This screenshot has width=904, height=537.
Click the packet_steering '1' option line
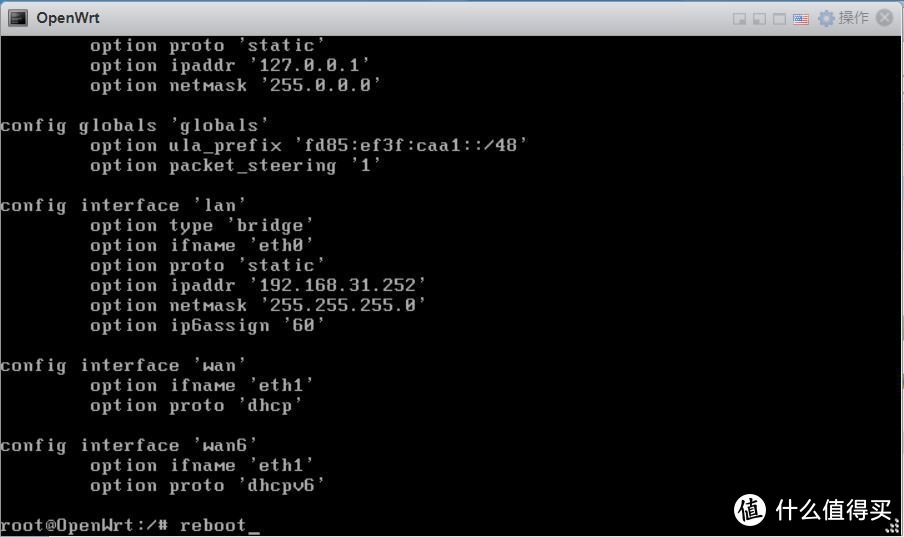(x=235, y=166)
